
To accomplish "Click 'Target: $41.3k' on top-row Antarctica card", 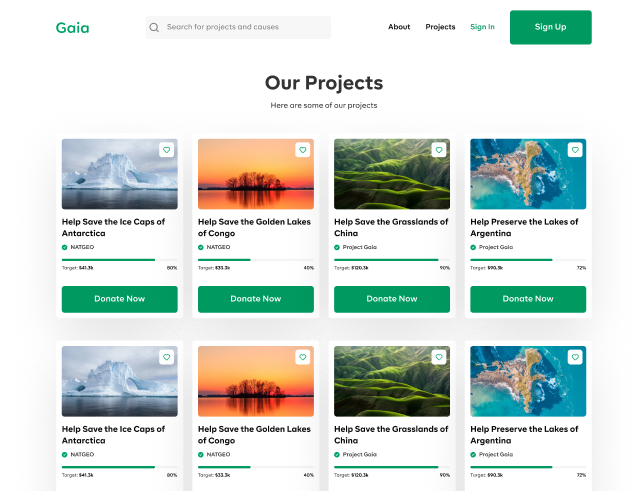I will coord(77,268).
